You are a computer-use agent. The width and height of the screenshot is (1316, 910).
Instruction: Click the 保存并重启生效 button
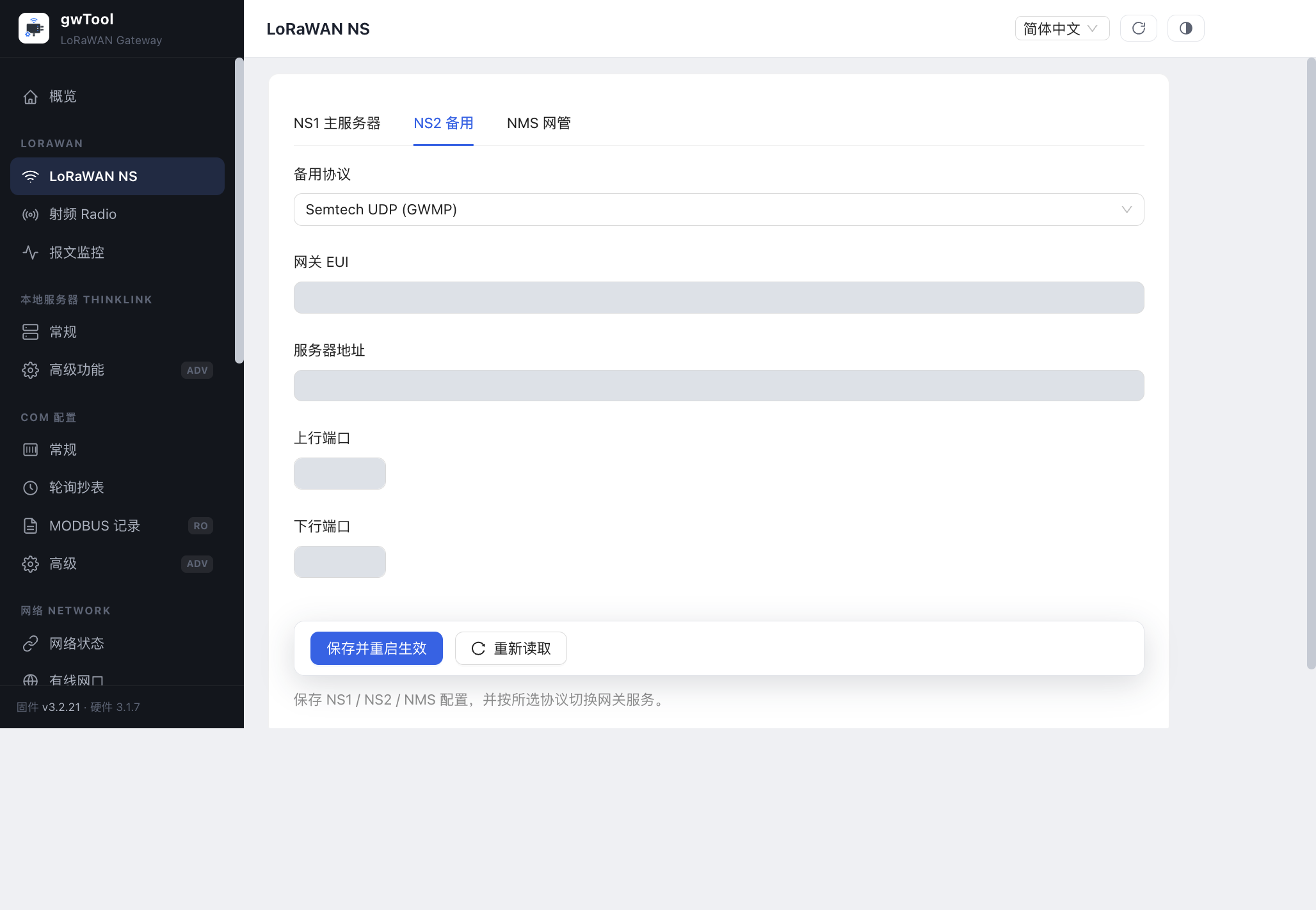point(376,648)
